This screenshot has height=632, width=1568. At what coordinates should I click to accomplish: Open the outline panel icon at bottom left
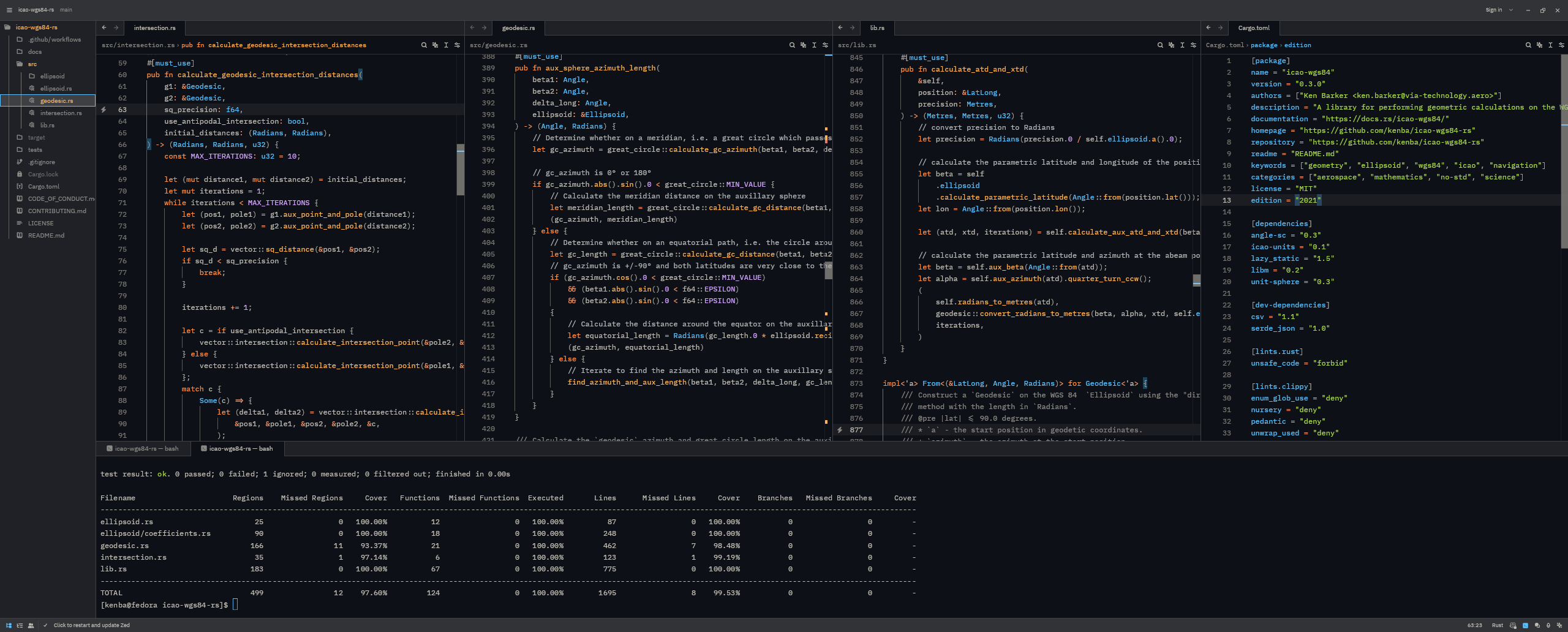(19, 625)
